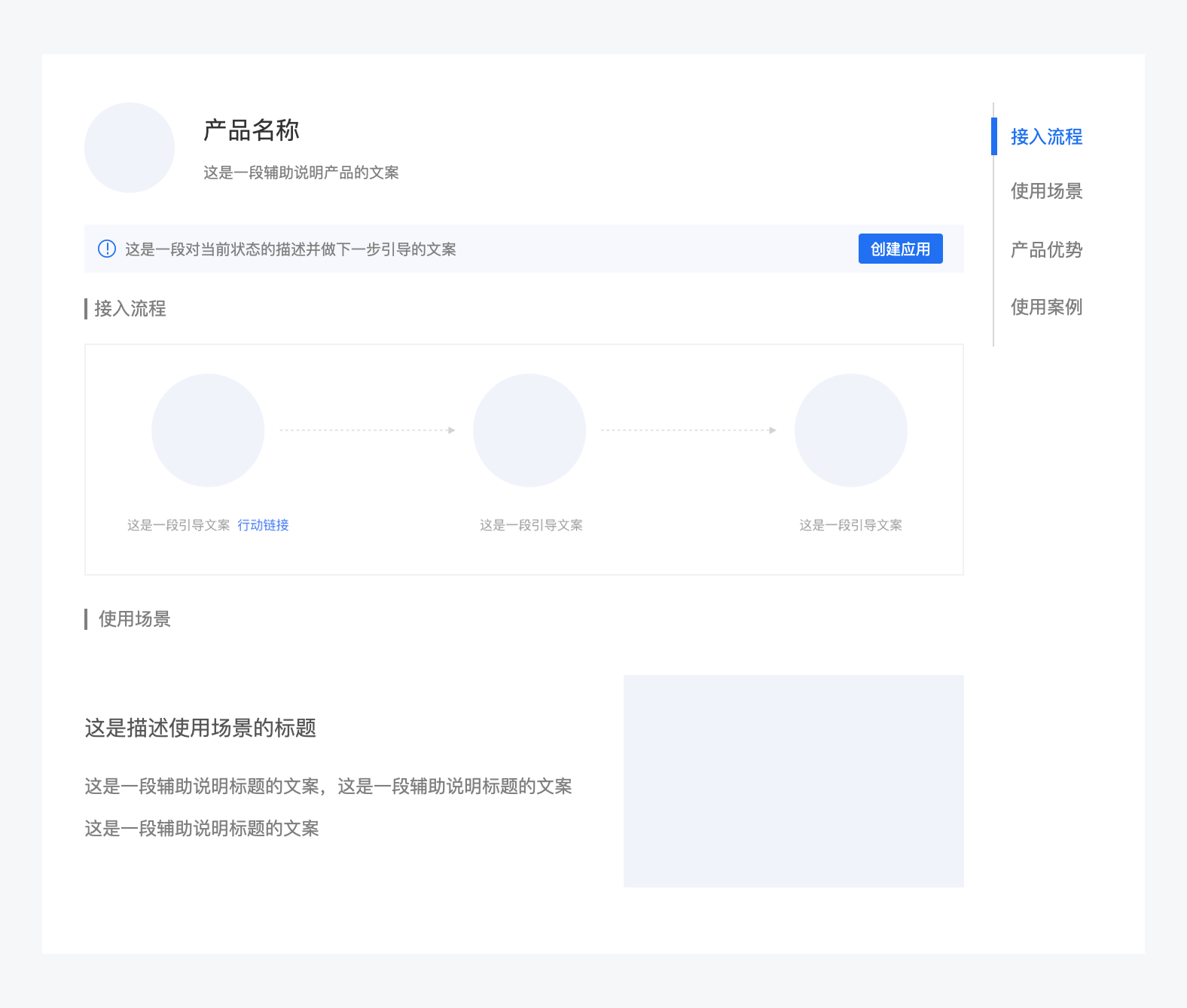The height and width of the screenshot is (1008, 1187).
Task: Click the 产品名称 title text
Action: [252, 130]
